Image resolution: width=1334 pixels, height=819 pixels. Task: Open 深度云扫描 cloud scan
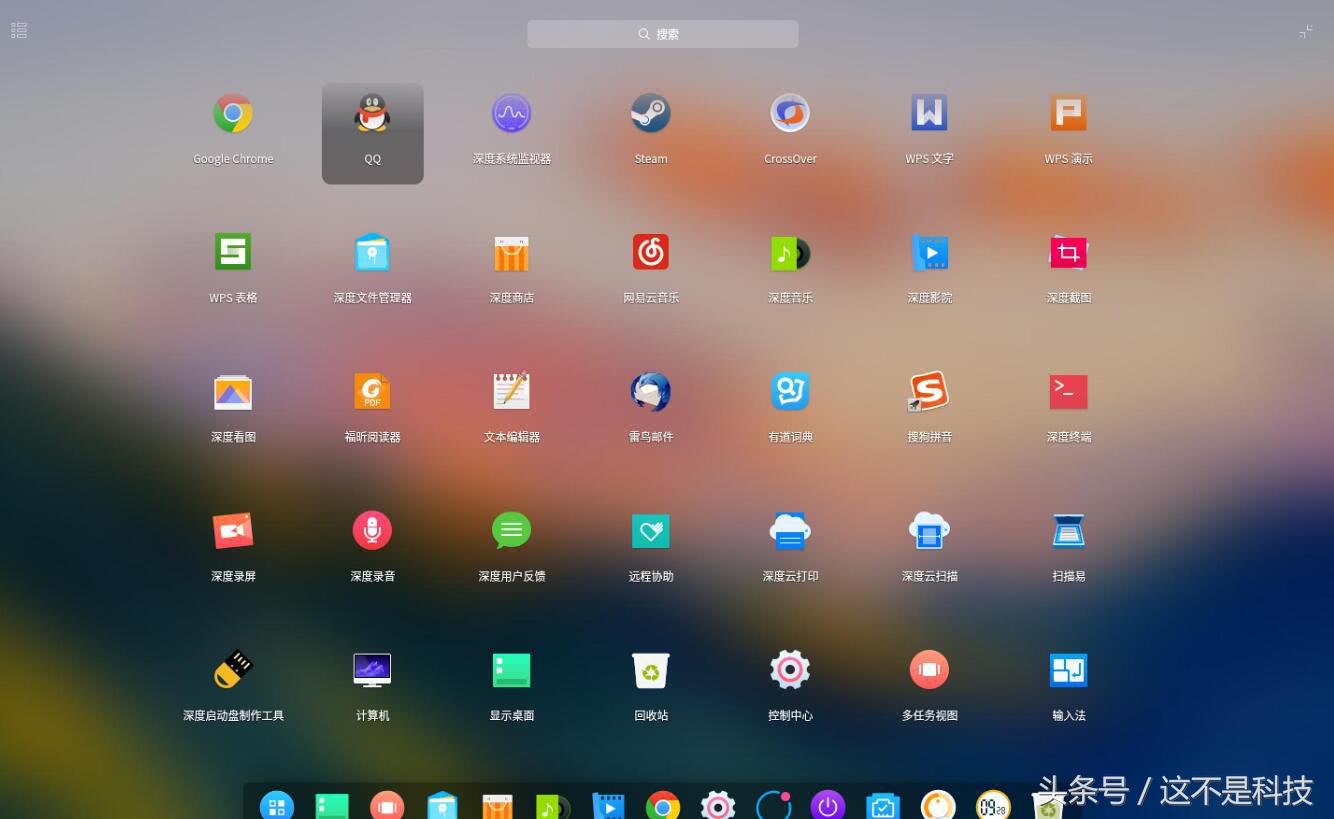coord(929,531)
